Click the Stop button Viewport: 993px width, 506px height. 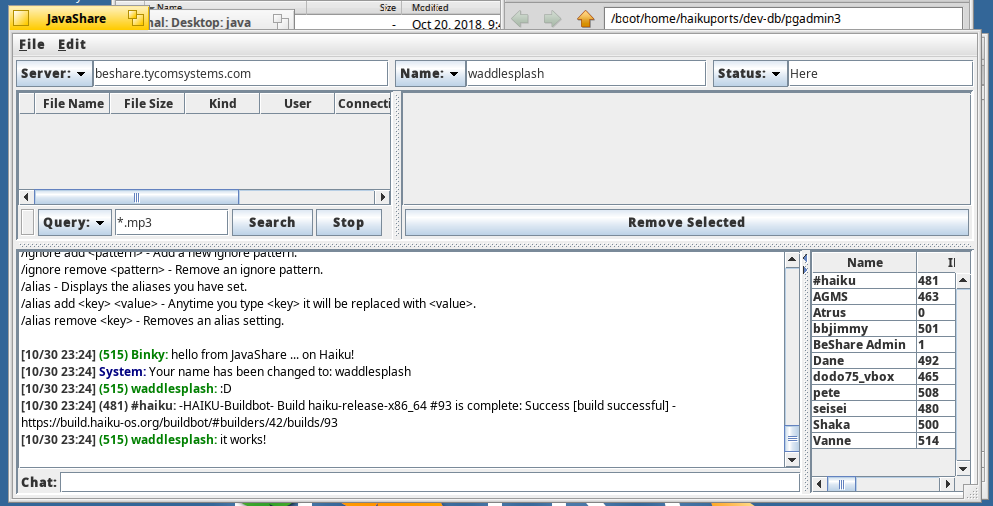tap(348, 222)
